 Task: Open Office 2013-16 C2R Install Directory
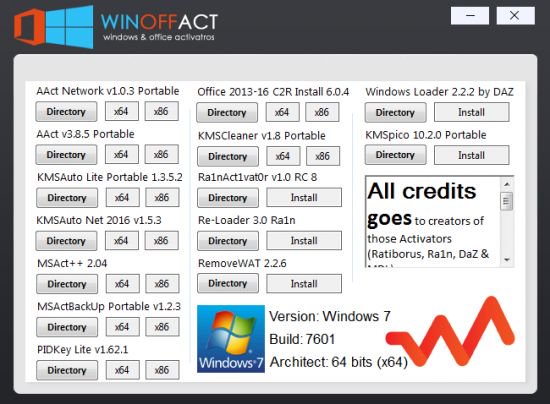click(x=227, y=113)
